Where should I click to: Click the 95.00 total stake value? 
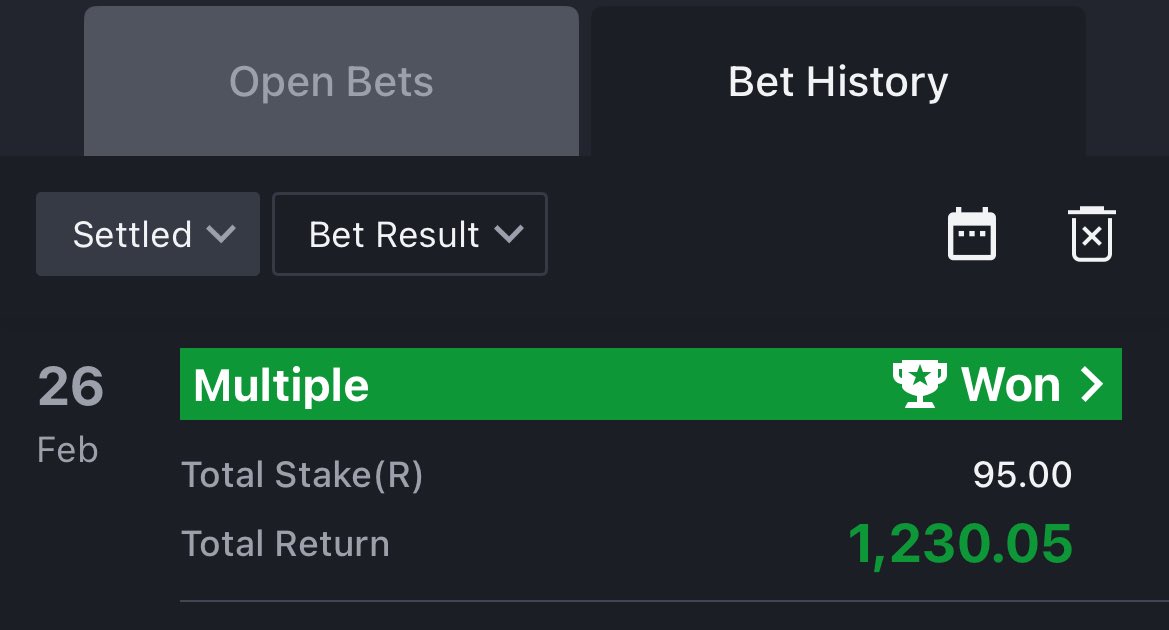(1022, 475)
